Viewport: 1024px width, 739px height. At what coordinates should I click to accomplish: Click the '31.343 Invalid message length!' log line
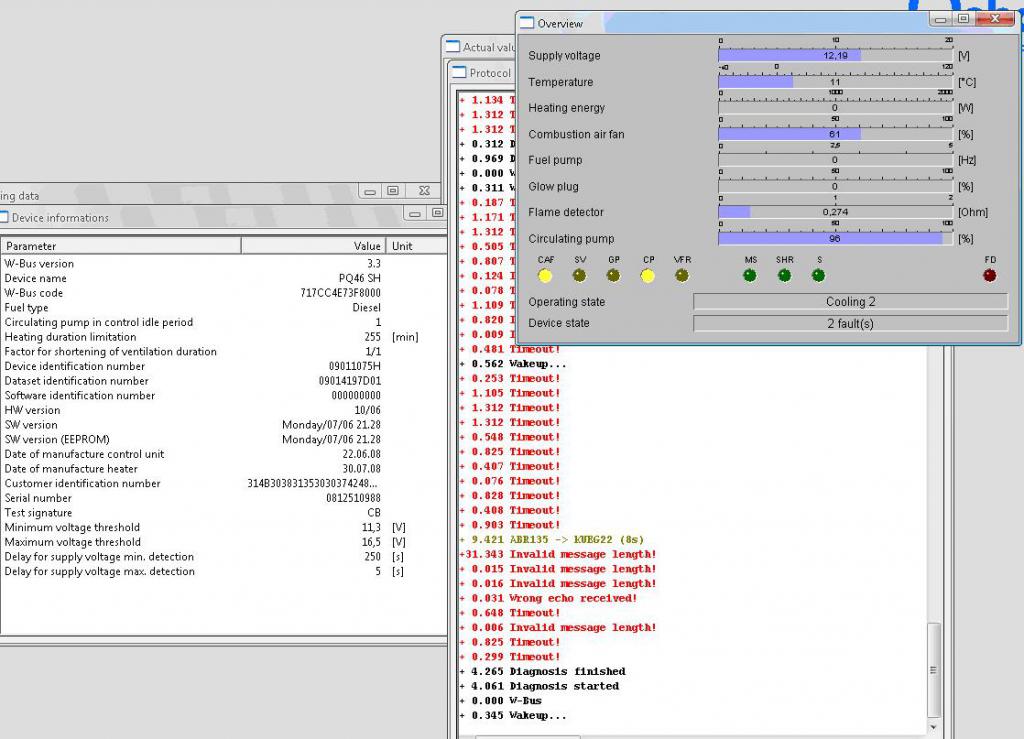558,554
